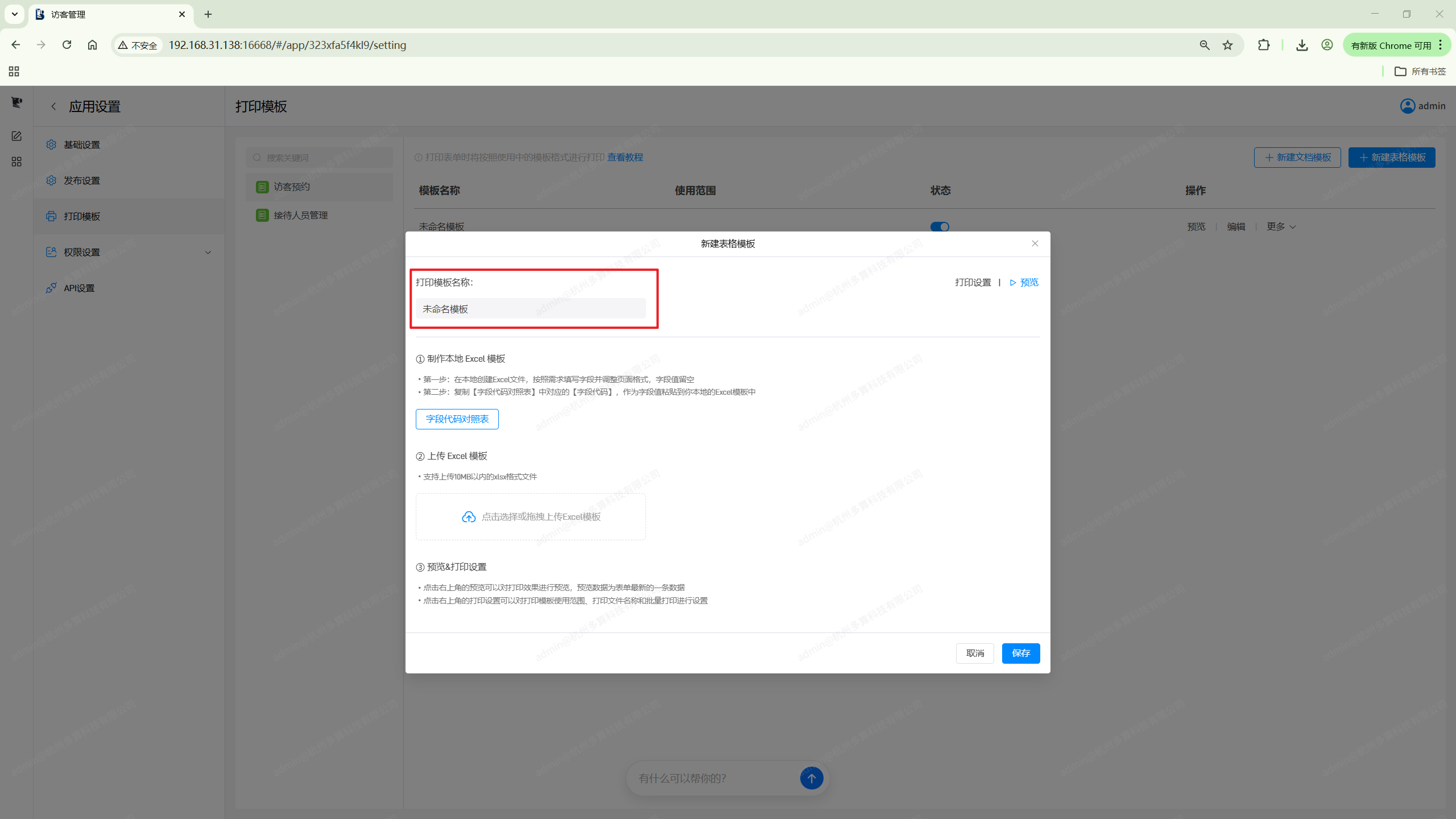Click the back arrow beside 应用设置

pos(53,106)
